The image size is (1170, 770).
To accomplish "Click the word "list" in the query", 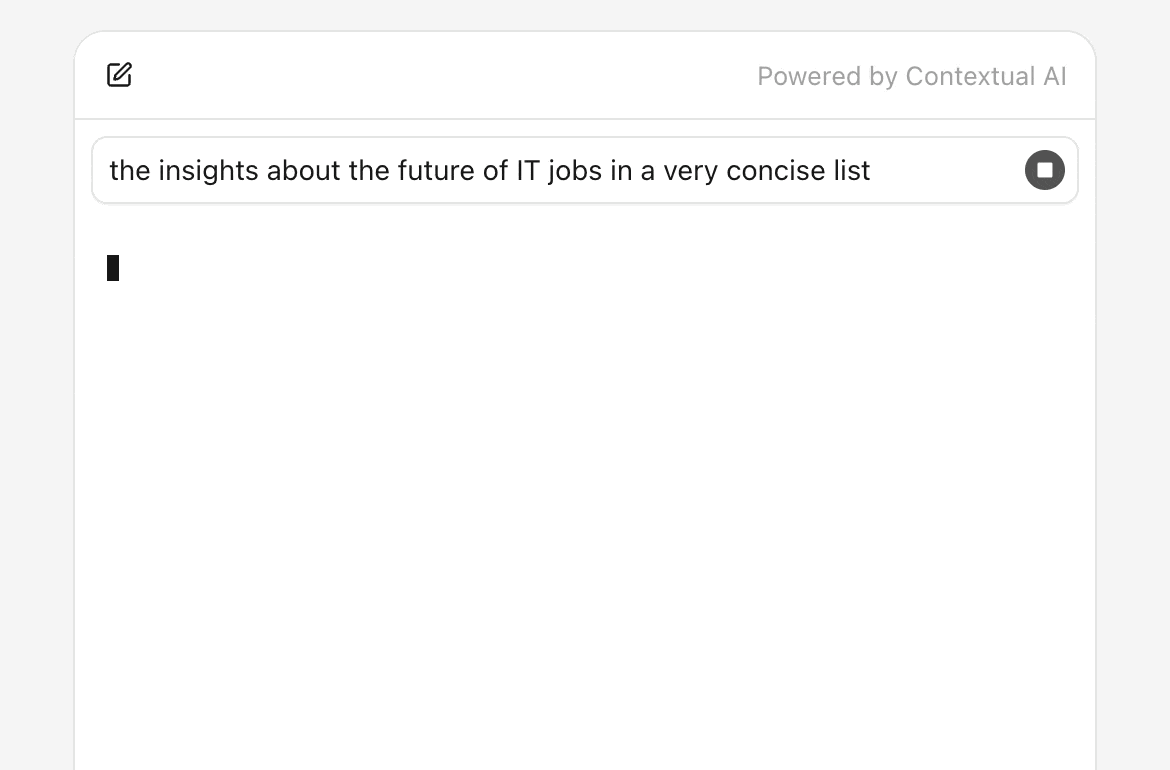I will tap(852, 171).
